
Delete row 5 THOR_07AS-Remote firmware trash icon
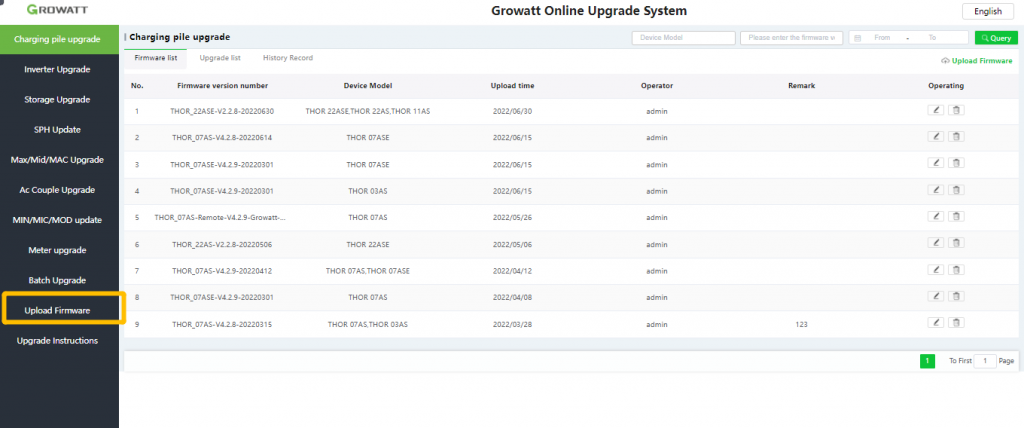click(956, 216)
